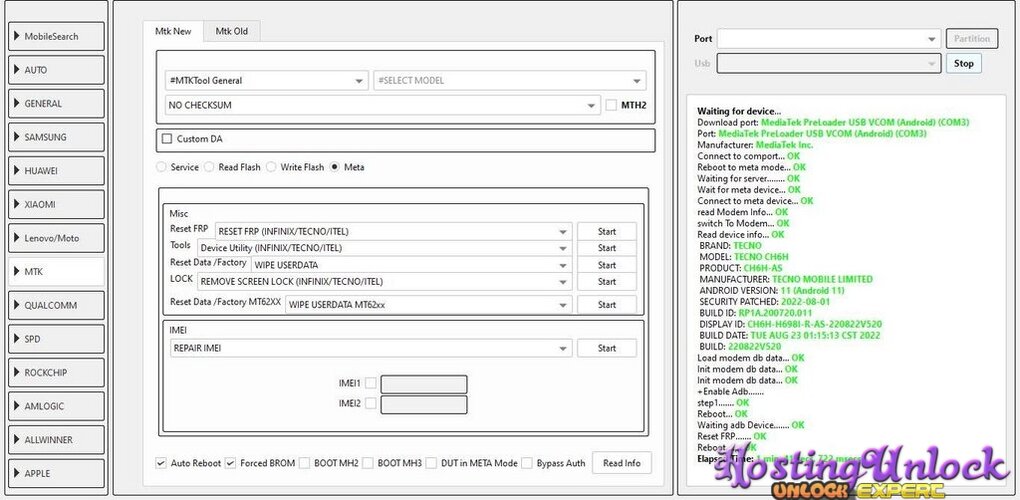Expand the AMLOGIC sidebar section
Viewport: 1020px width, 500px height.
coord(56,406)
